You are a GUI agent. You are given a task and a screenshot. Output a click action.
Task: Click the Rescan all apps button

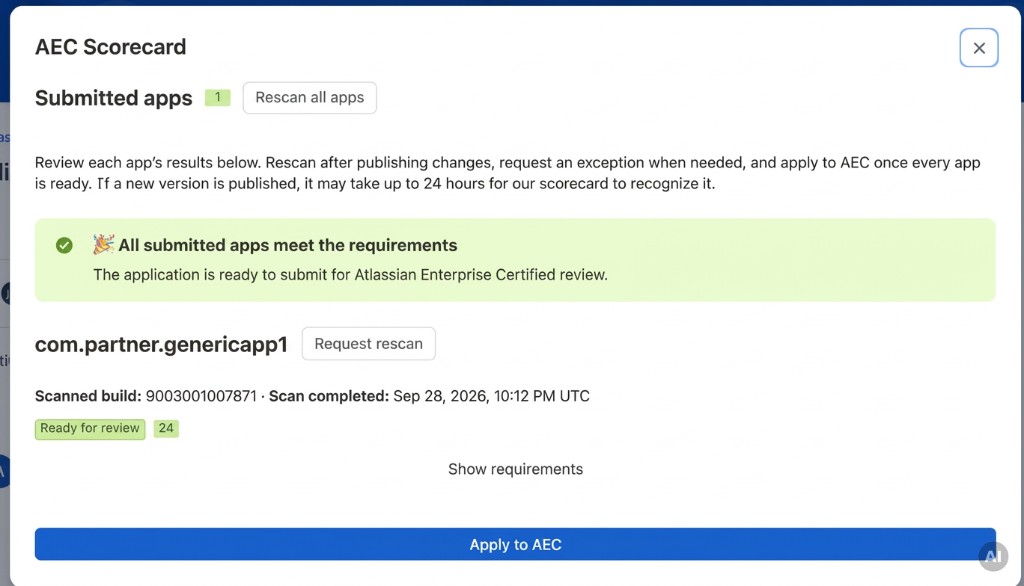pos(310,97)
